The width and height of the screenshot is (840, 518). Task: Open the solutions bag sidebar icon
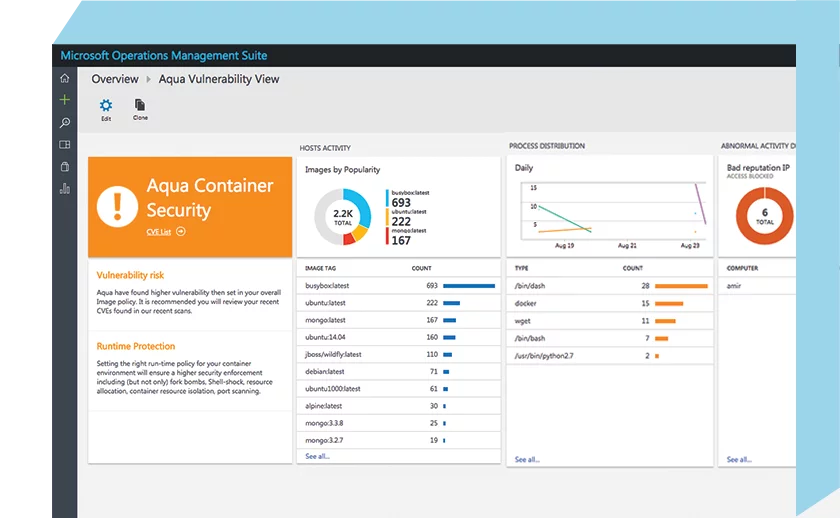coord(64,167)
